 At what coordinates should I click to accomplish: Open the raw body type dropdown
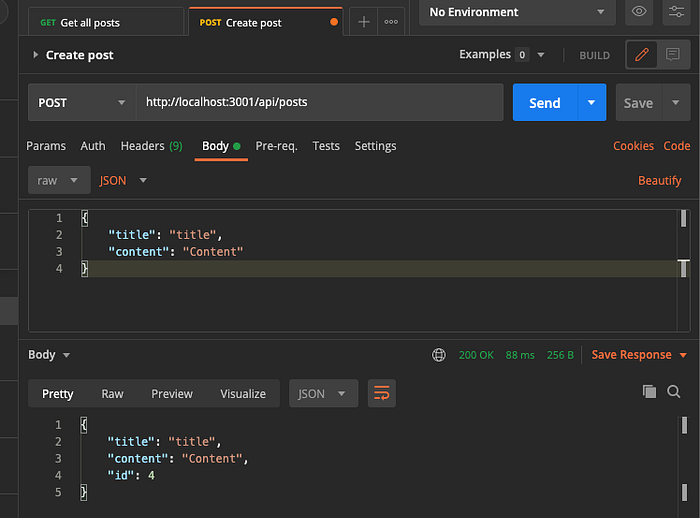[x=59, y=180]
